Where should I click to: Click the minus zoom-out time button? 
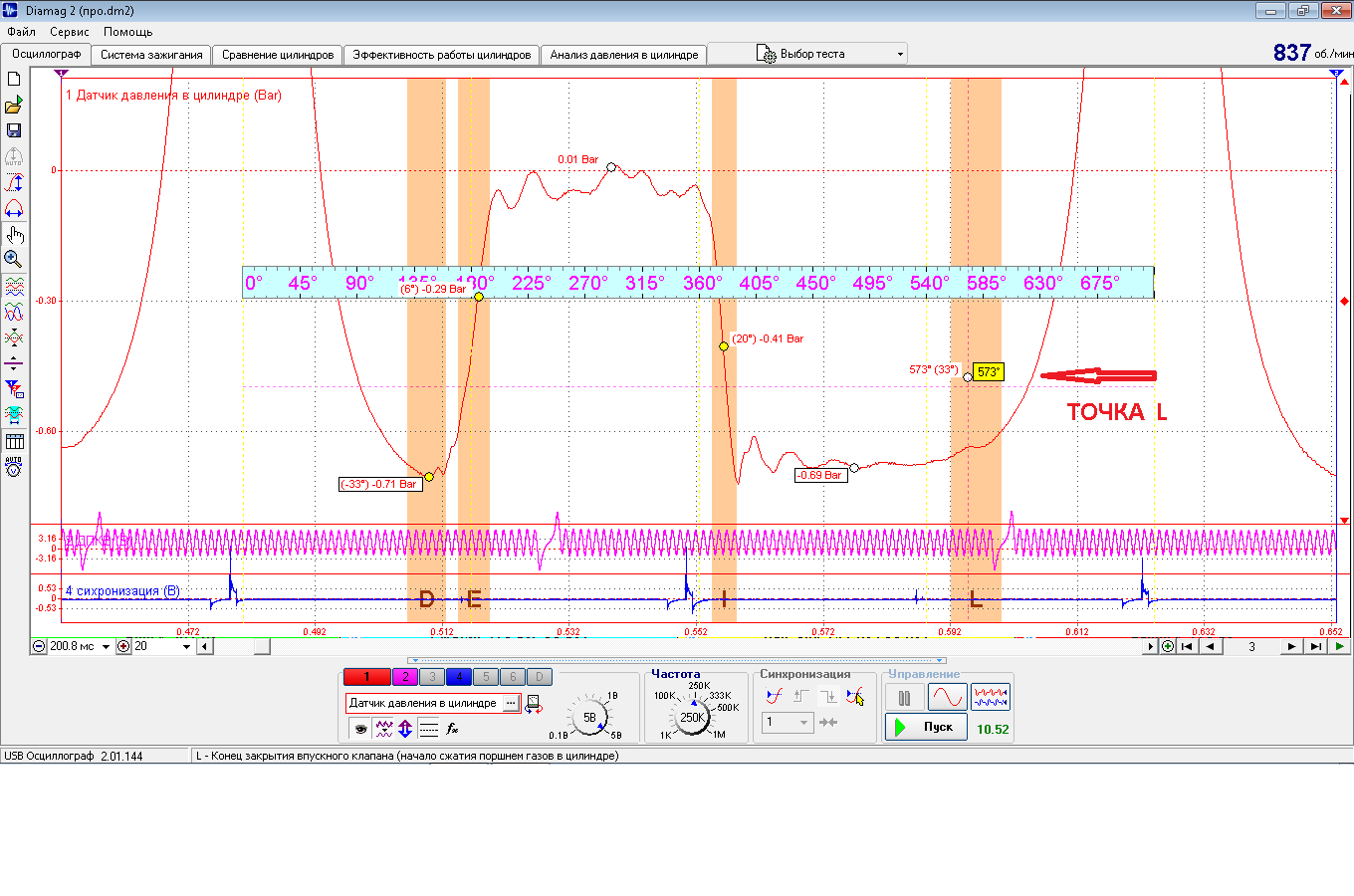pyautogui.click(x=39, y=647)
